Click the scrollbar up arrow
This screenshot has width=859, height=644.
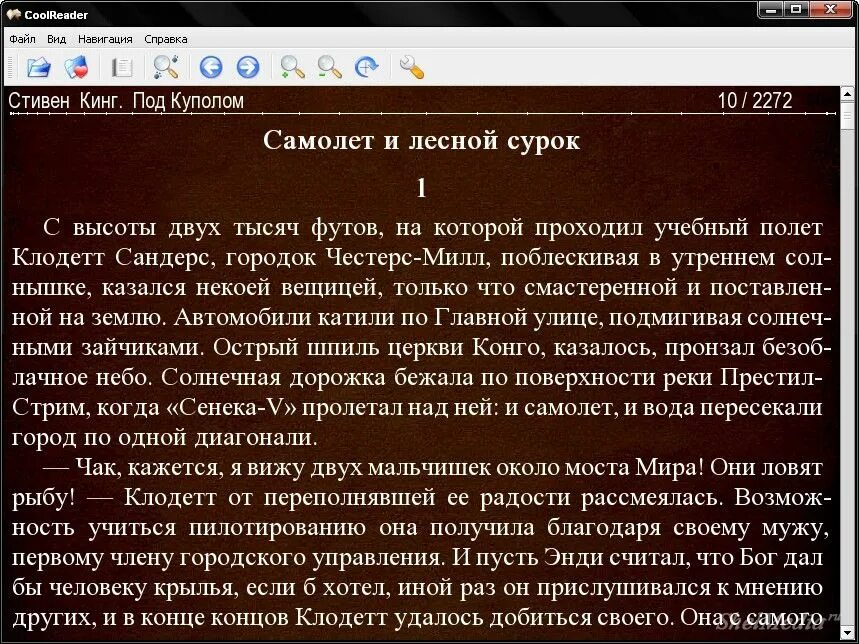[848, 94]
